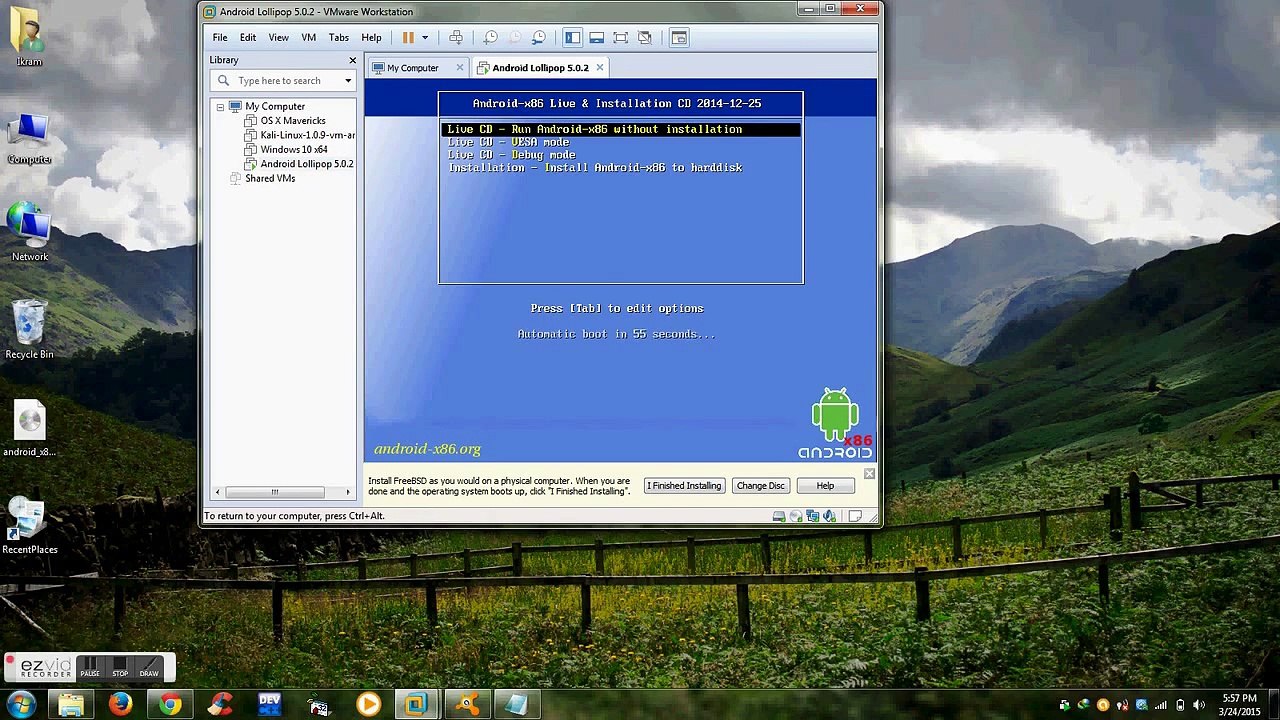Toggle the library sidebar view icon
Screen dimensions: 1280x720
pos(572,37)
